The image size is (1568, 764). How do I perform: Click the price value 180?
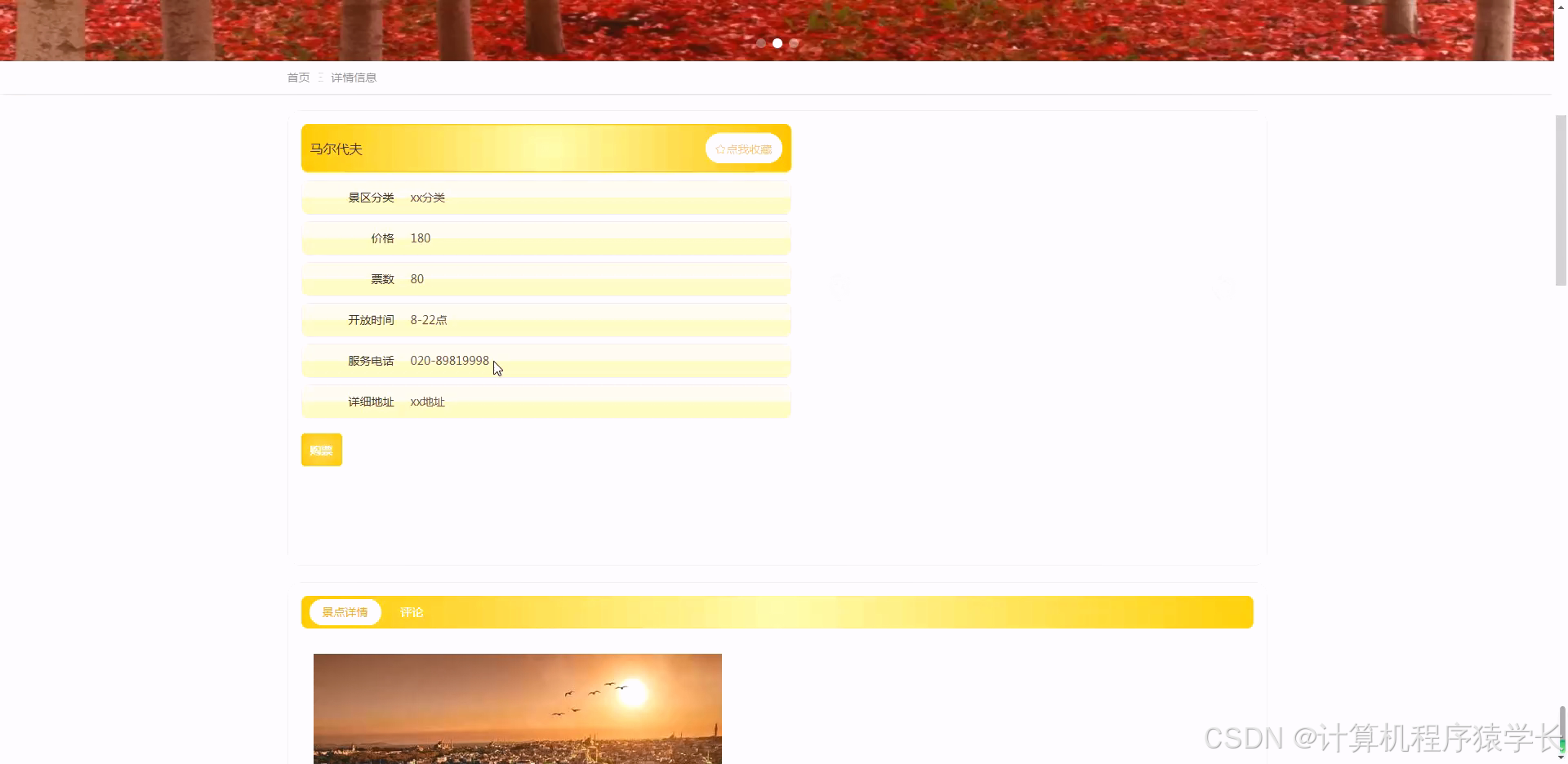click(x=421, y=238)
